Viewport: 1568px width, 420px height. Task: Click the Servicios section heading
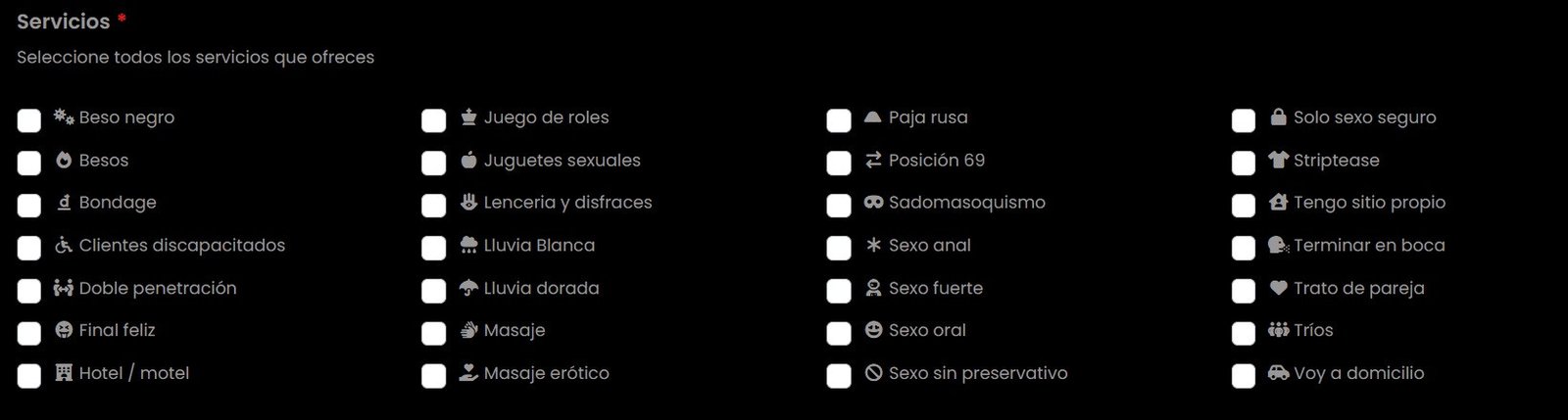coord(64,22)
